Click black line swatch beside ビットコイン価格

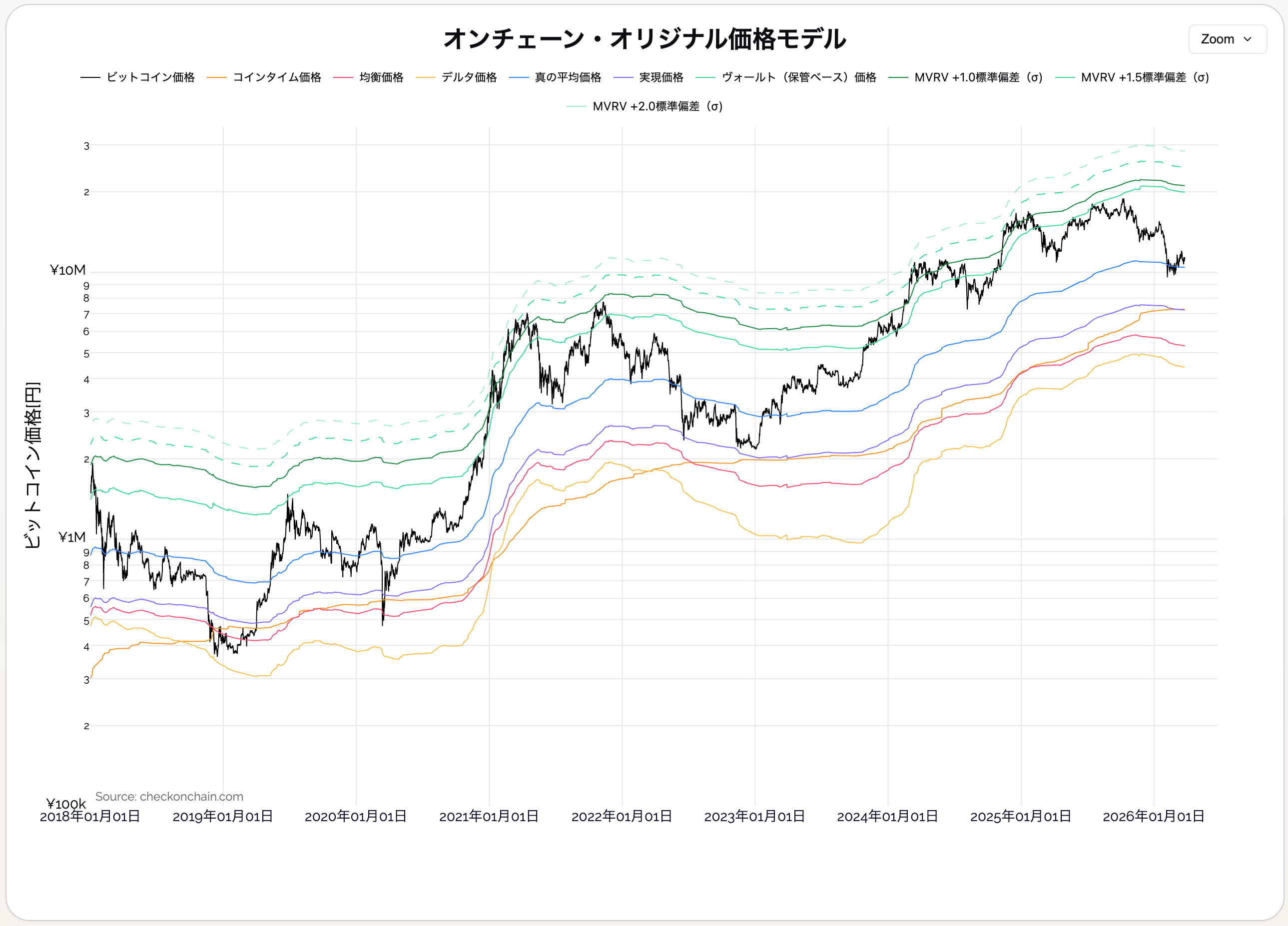[90, 77]
